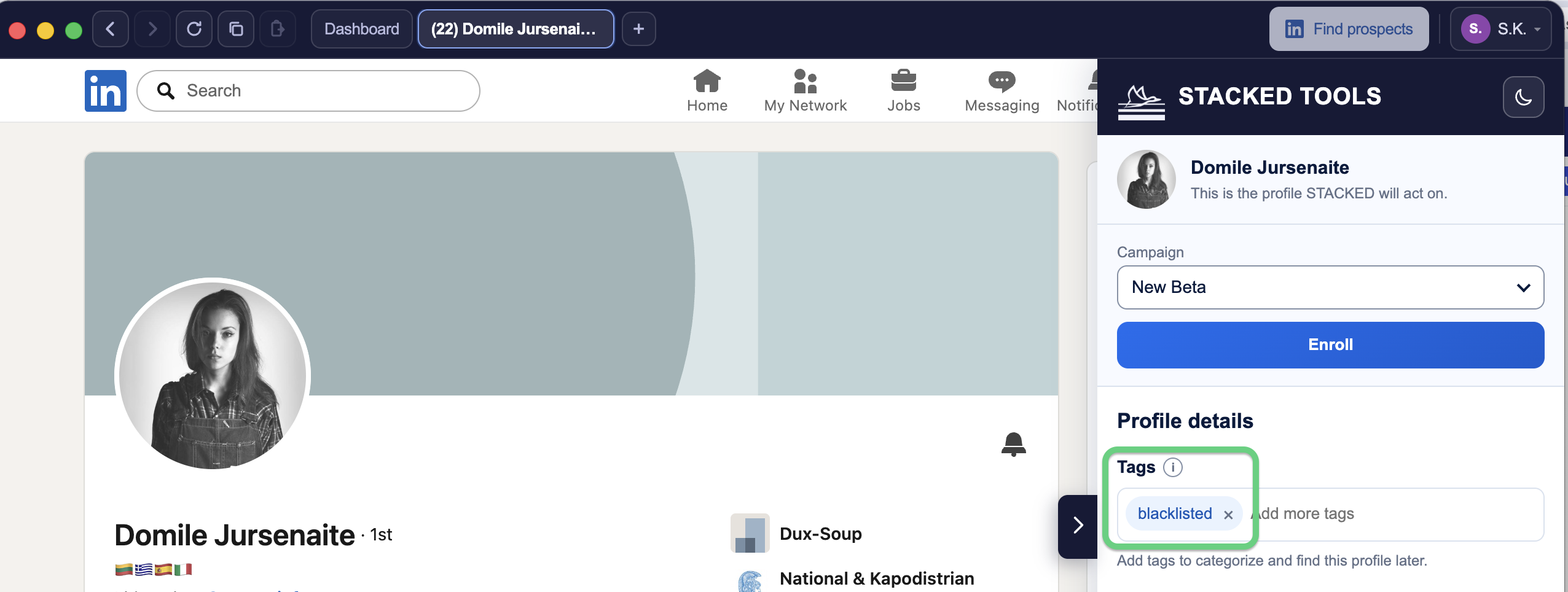Go forward with the forward arrow
The width and height of the screenshot is (1568, 592).
click(x=152, y=29)
